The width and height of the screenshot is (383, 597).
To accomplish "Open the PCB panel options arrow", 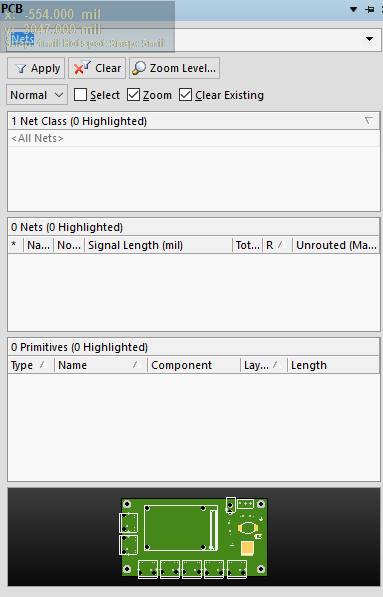I will (354, 10).
